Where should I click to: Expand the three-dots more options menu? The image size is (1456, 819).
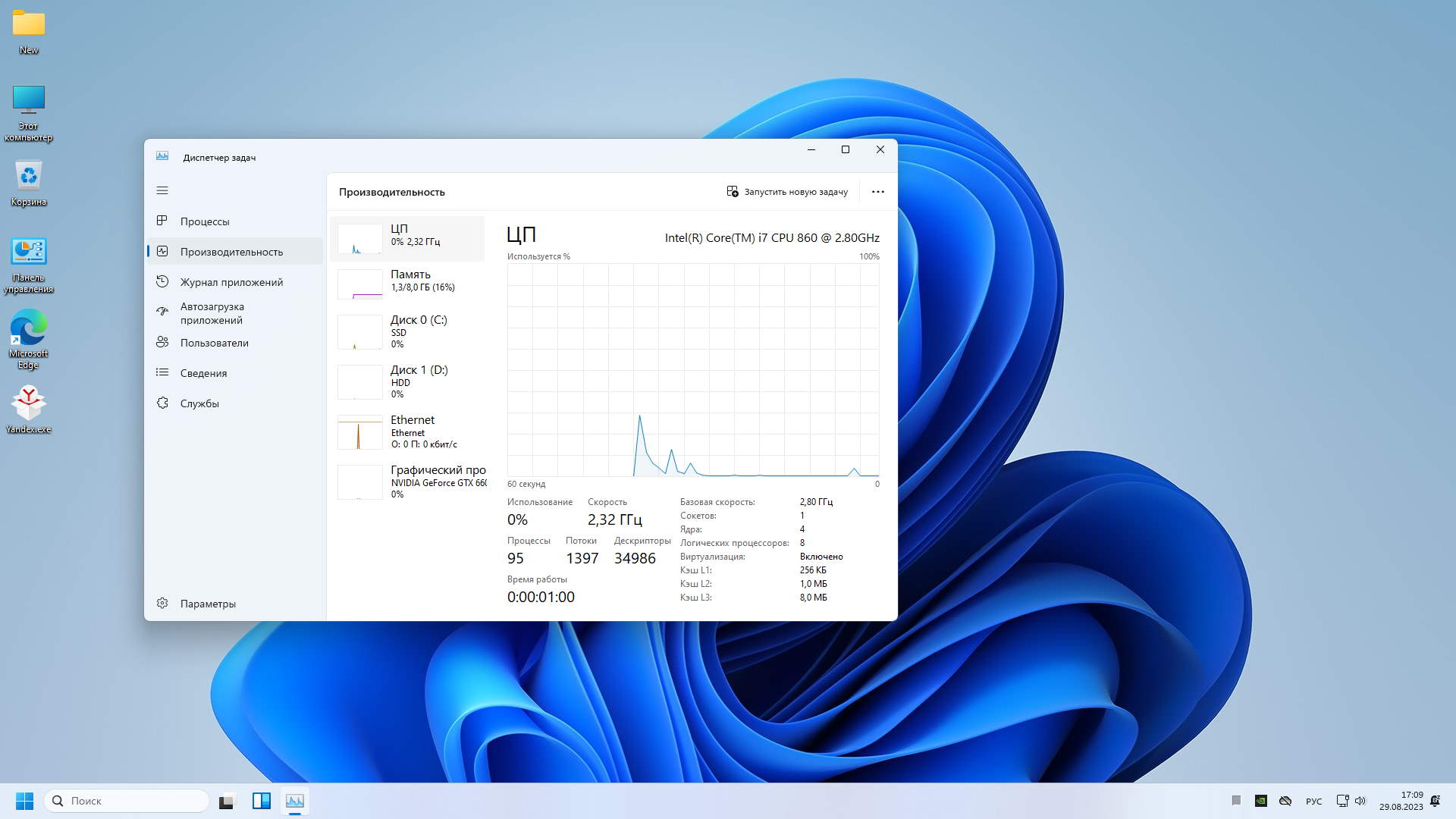pyautogui.click(x=877, y=192)
